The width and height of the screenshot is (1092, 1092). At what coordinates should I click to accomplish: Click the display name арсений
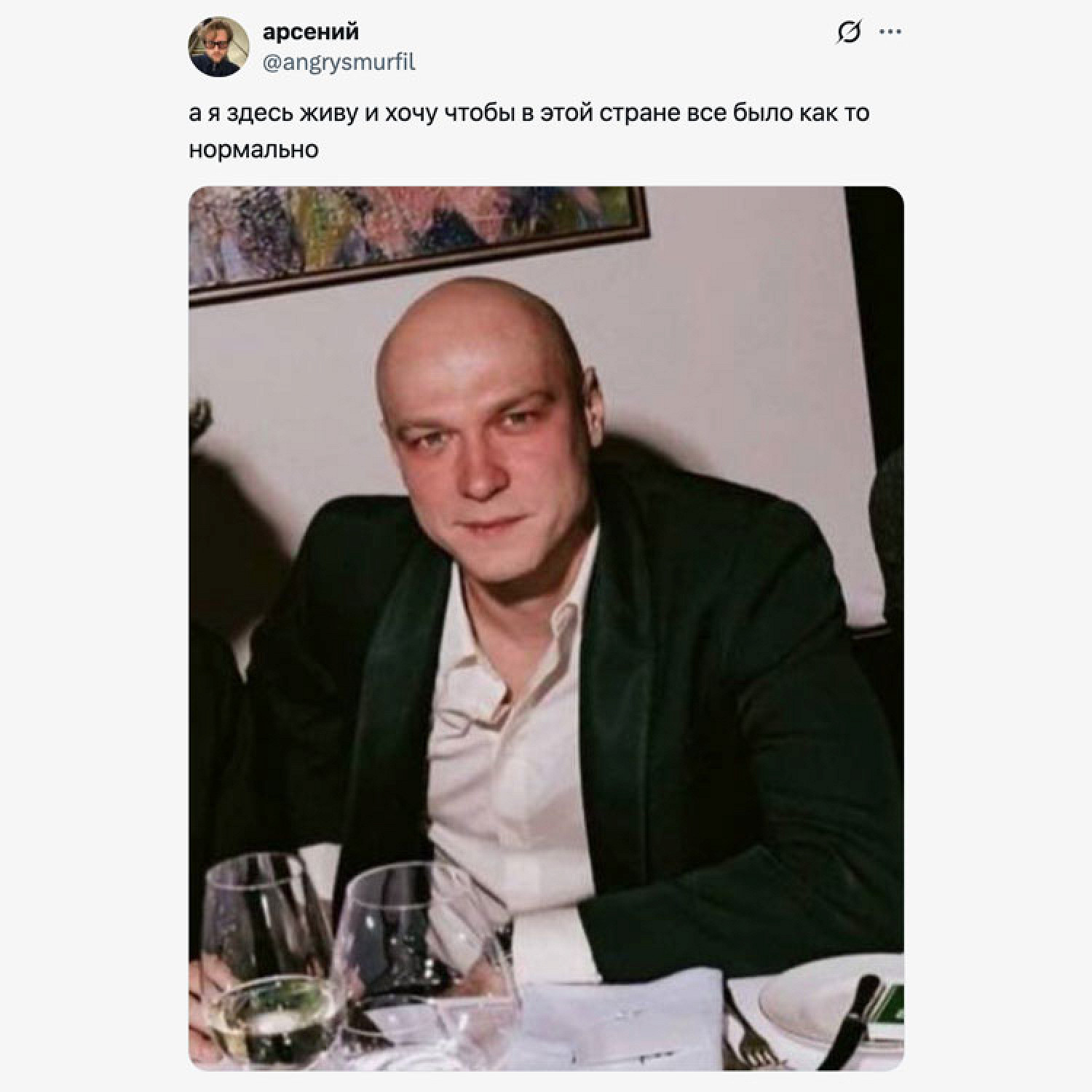click(311, 32)
